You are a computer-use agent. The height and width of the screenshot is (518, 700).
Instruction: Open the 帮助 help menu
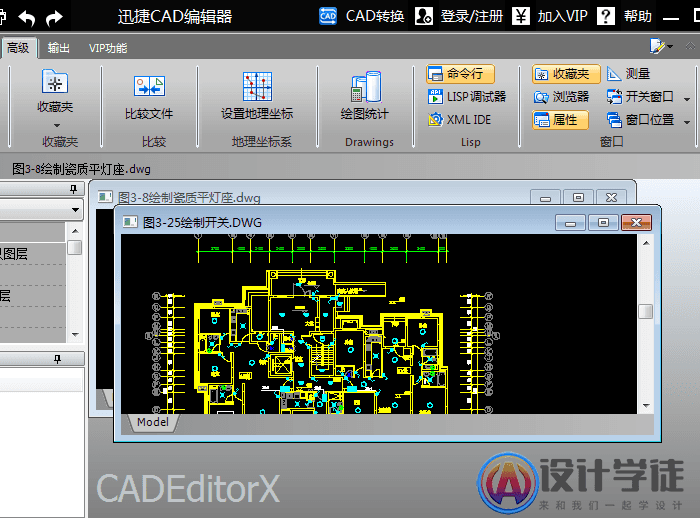(x=625, y=16)
